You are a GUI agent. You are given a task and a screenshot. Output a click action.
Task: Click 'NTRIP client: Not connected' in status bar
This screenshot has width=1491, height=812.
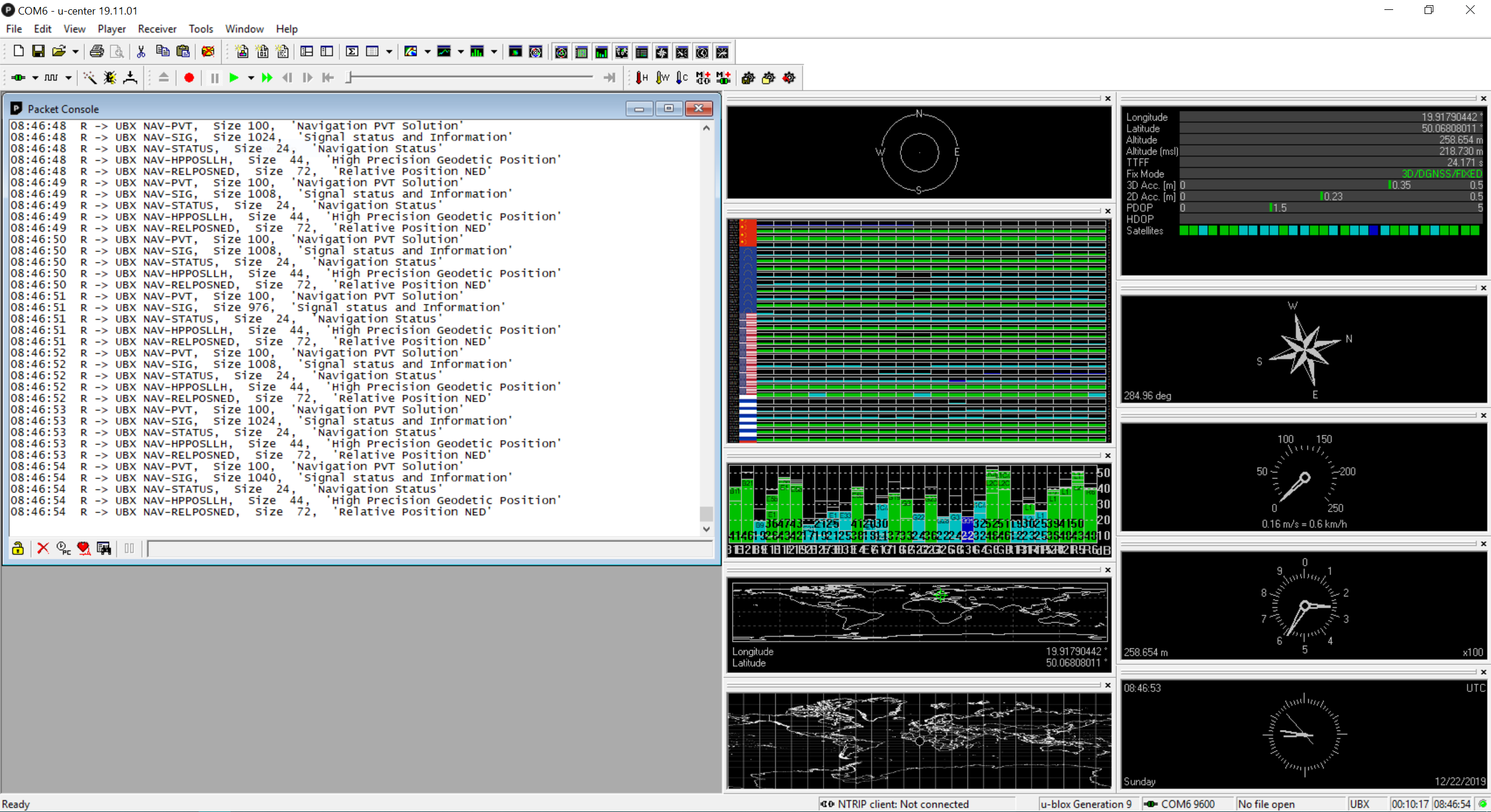903,804
